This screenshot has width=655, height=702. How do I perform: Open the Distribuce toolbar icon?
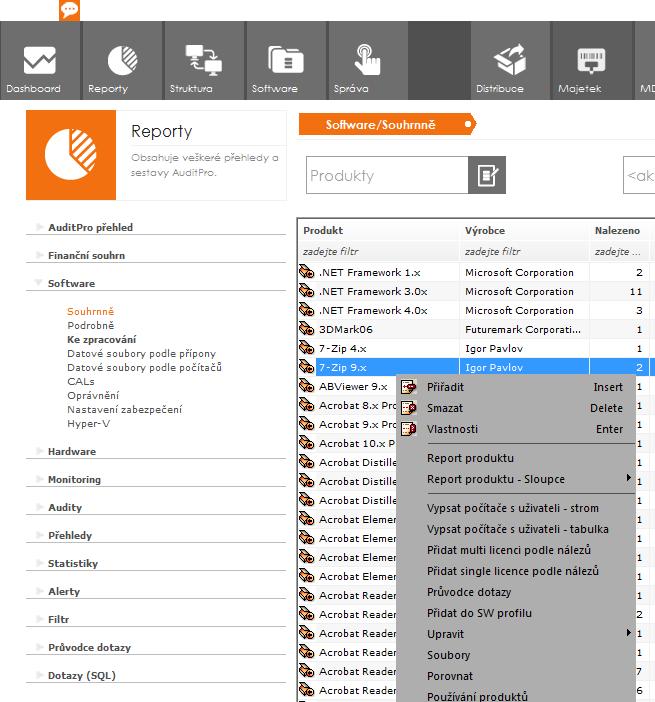(510, 60)
